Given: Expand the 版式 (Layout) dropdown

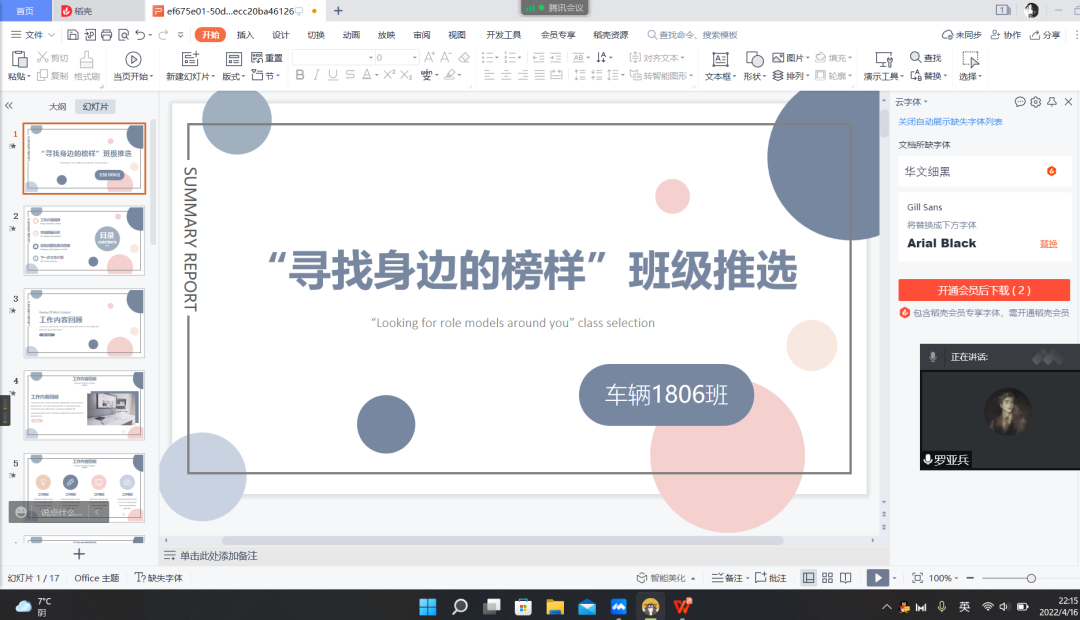Looking at the screenshot, I should tap(233, 76).
